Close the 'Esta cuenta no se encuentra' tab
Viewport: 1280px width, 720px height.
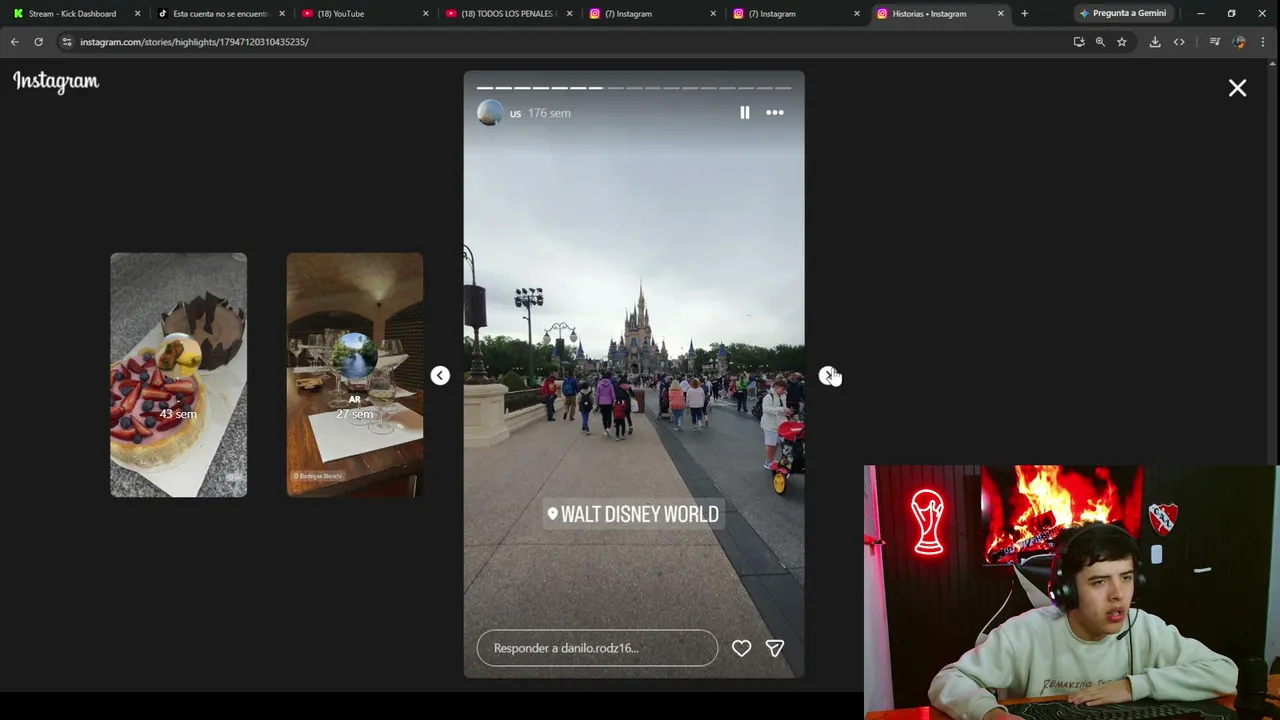(x=282, y=14)
